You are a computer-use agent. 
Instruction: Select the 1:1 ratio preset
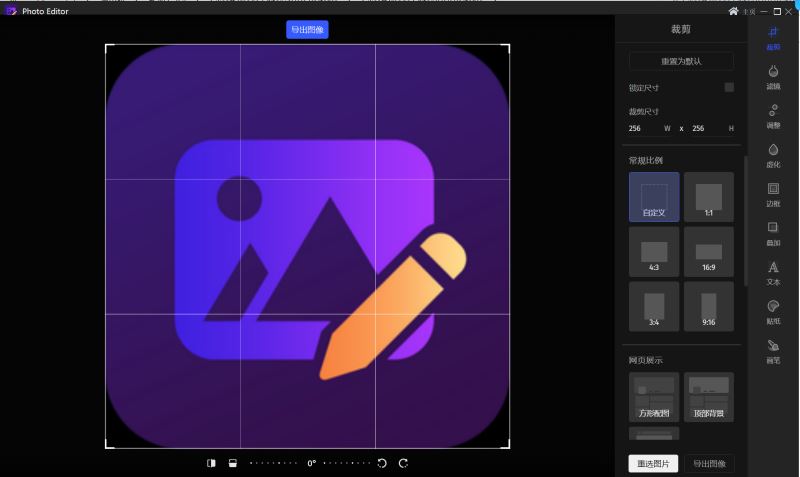(x=709, y=197)
